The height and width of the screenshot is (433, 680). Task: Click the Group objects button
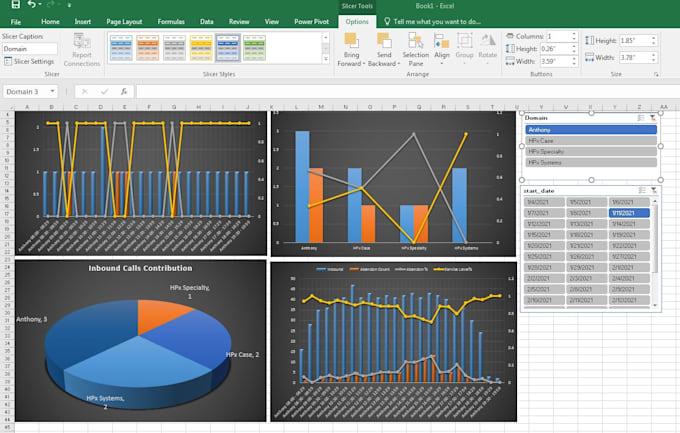[x=464, y=48]
